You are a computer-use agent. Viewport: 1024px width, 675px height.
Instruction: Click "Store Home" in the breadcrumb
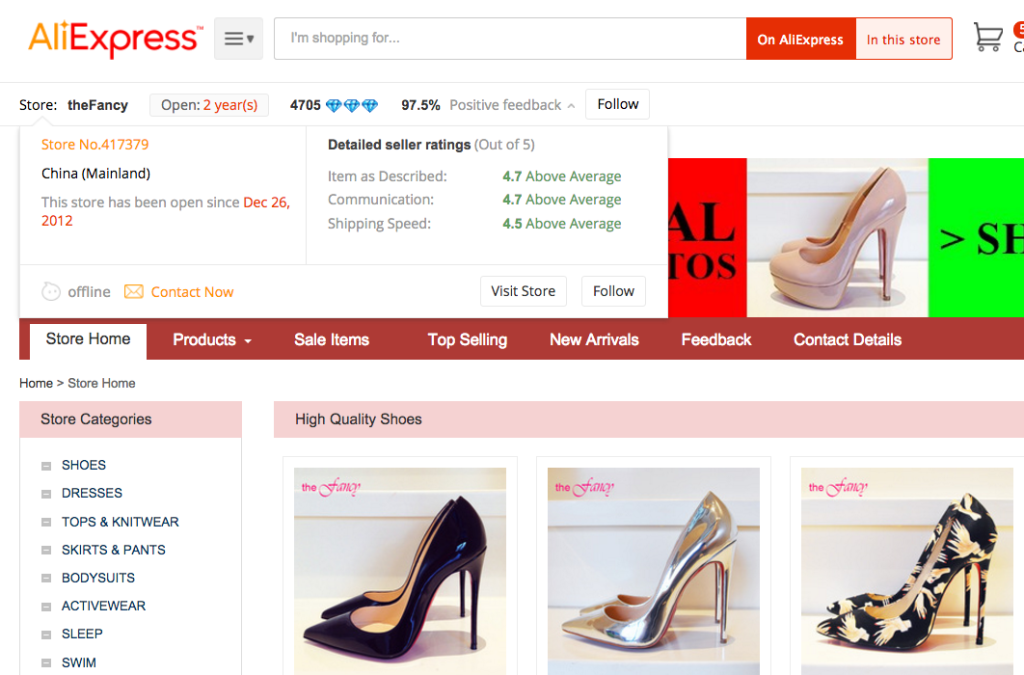coord(102,383)
